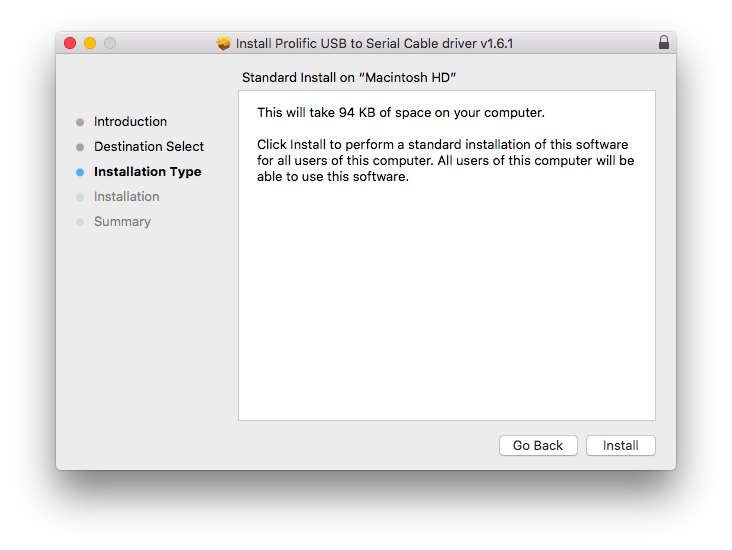The image size is (732, 550).
Task: Close the installer with the red button
Action: click(x=70, y=43)
